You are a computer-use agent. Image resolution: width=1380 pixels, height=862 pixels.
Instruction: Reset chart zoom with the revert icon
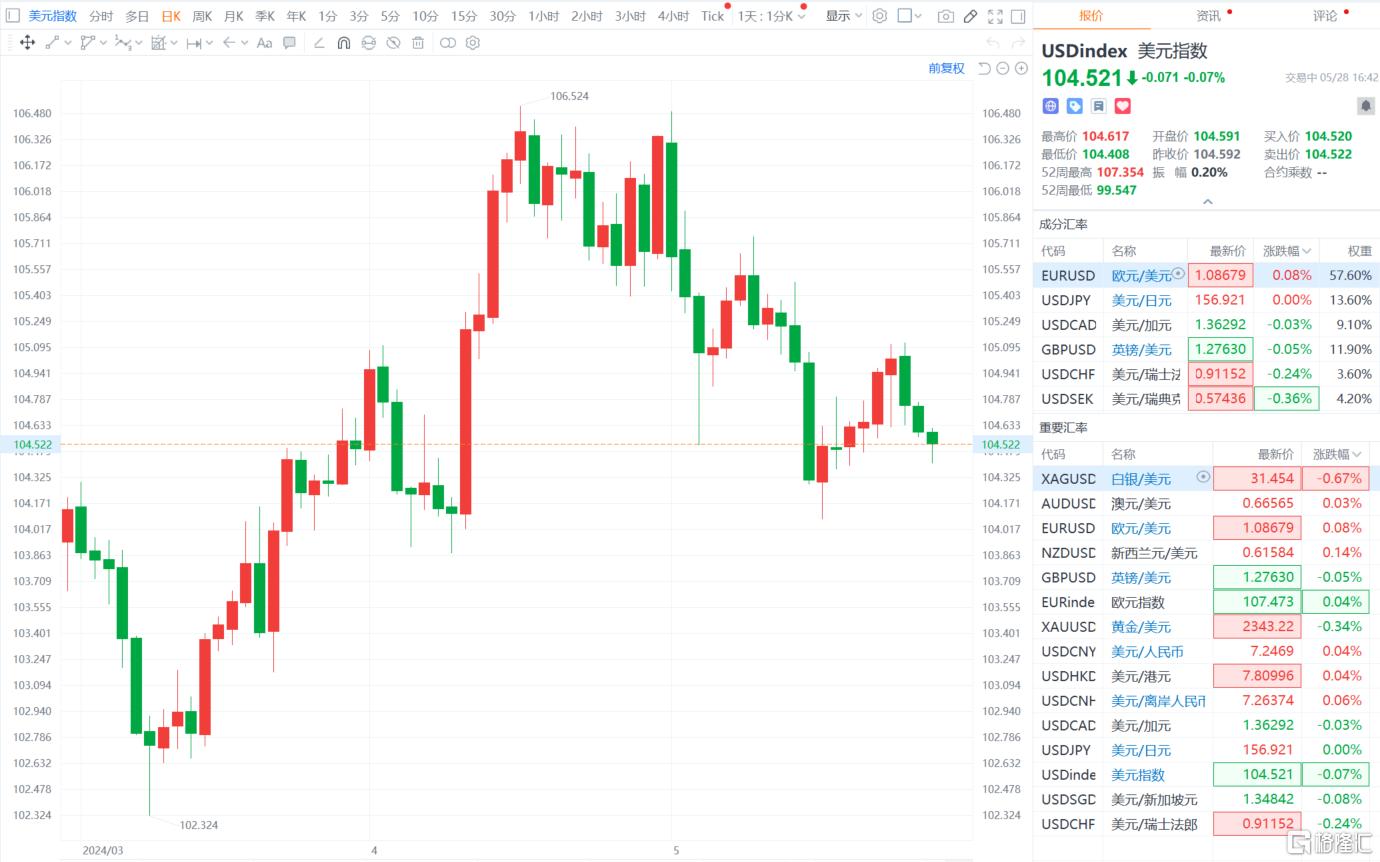point(984,68)
